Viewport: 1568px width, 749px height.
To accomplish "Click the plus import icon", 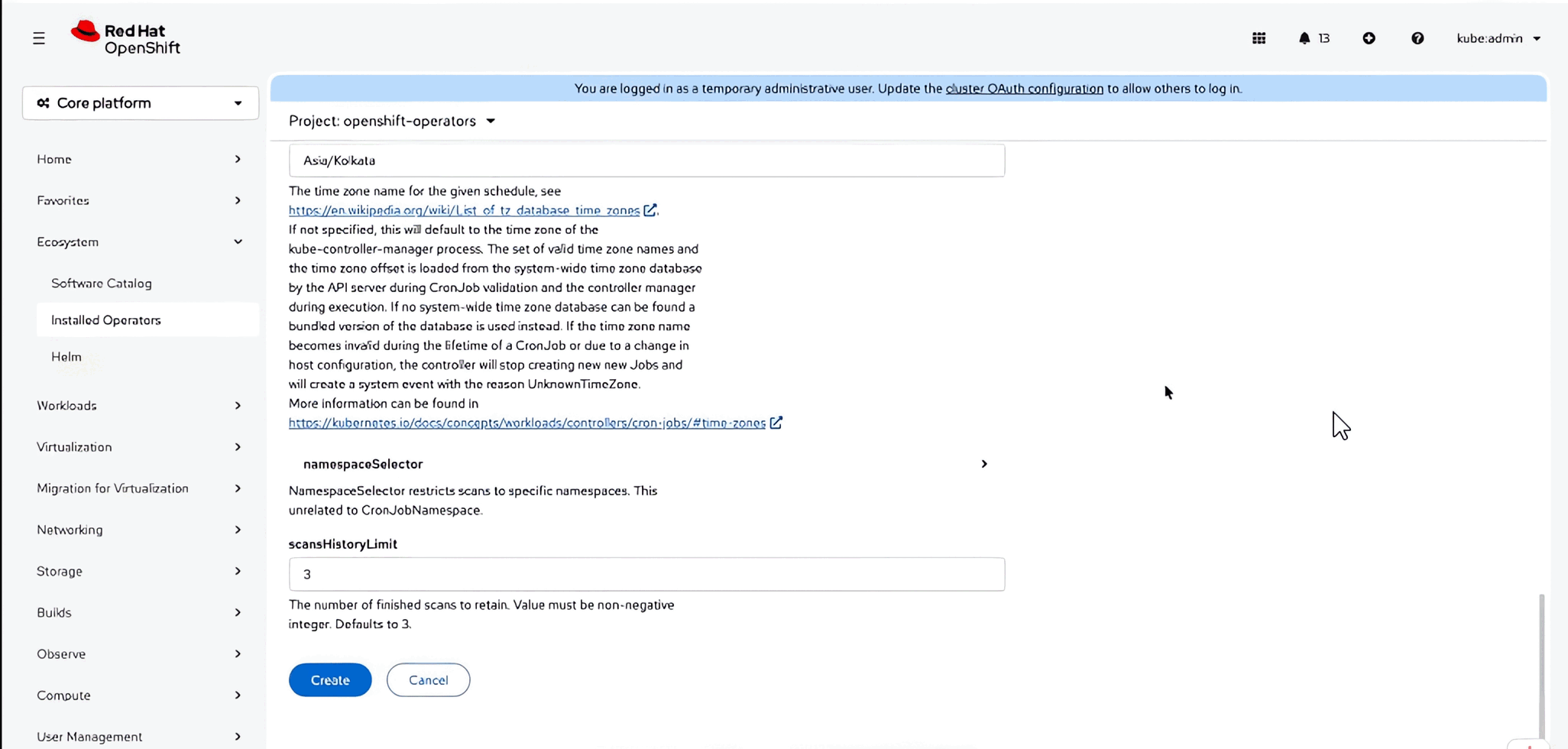I will tap(1369, 38).
